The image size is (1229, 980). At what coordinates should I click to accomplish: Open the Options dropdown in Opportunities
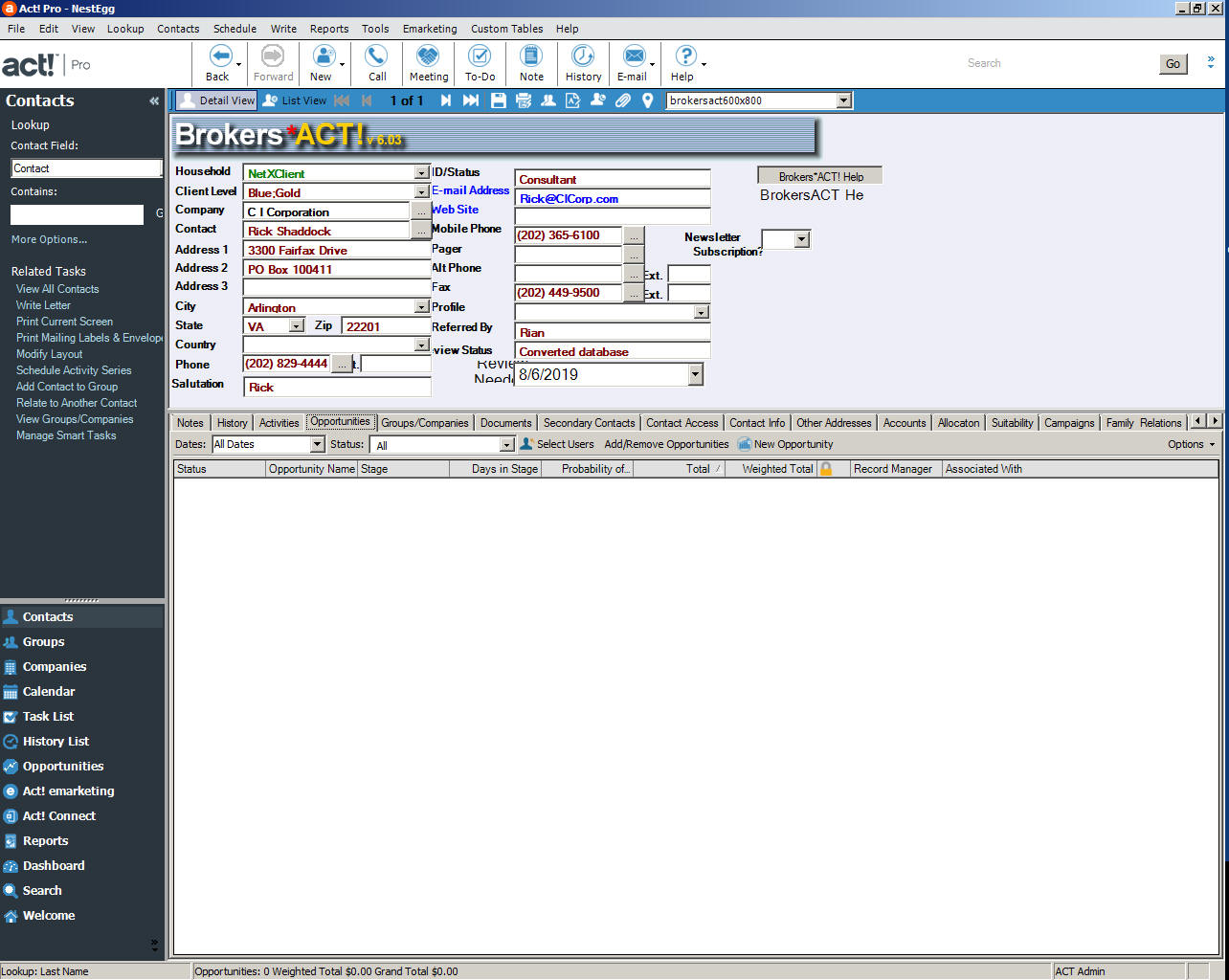coord(1191,444)
